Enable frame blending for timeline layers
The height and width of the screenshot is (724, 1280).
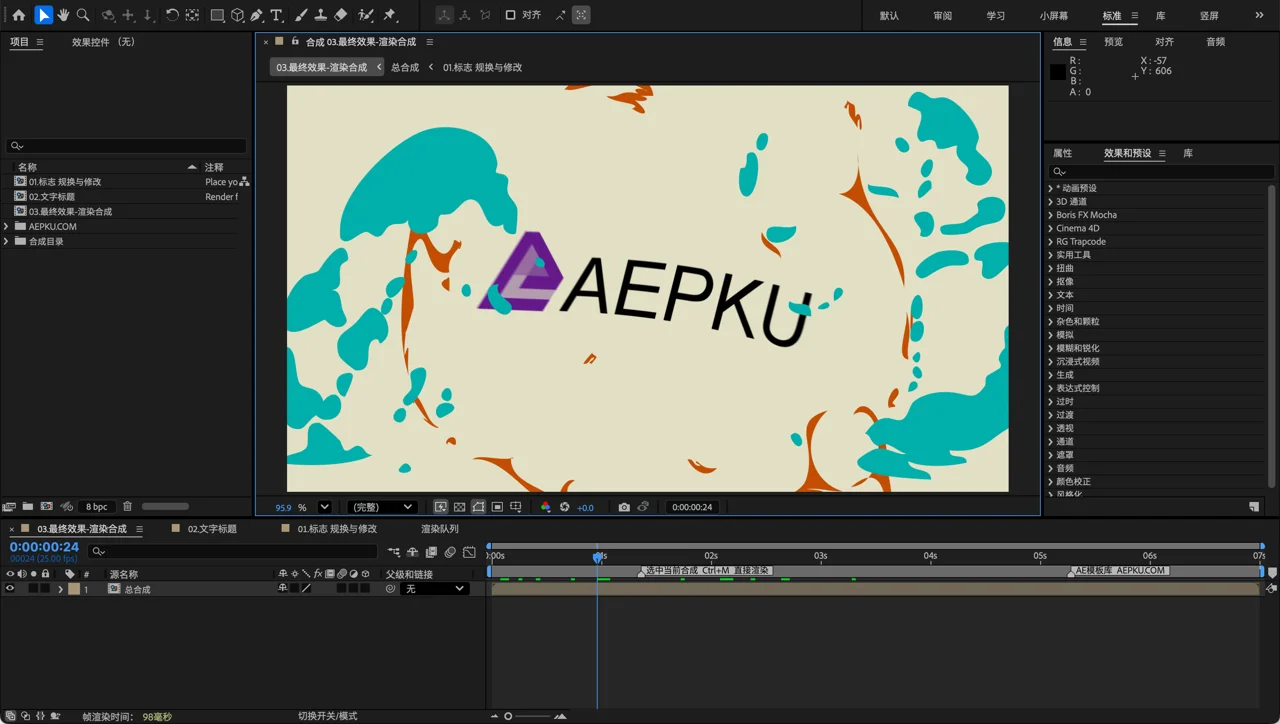click(x=431, y=552)
